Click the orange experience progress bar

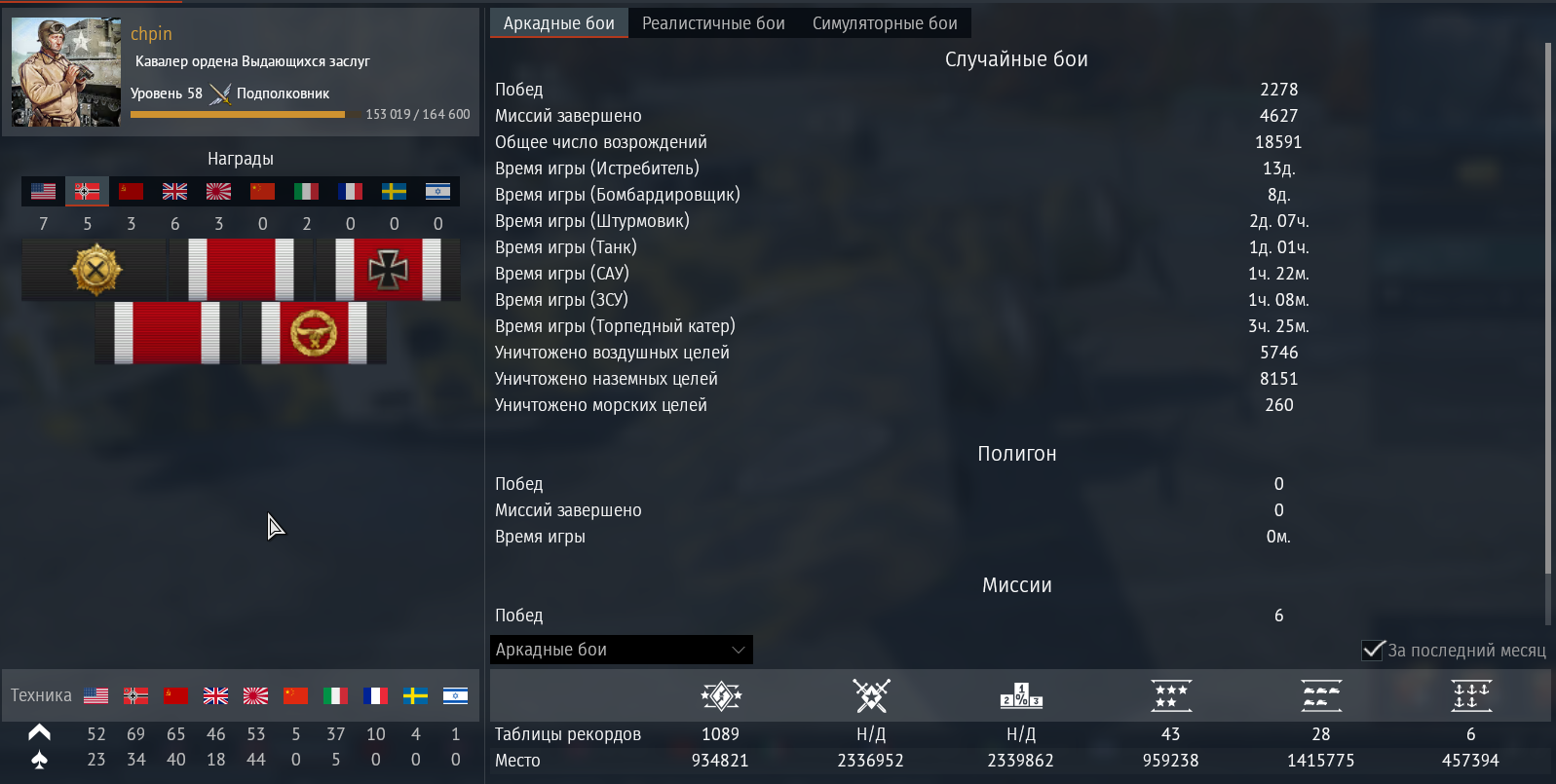point(238,115)
